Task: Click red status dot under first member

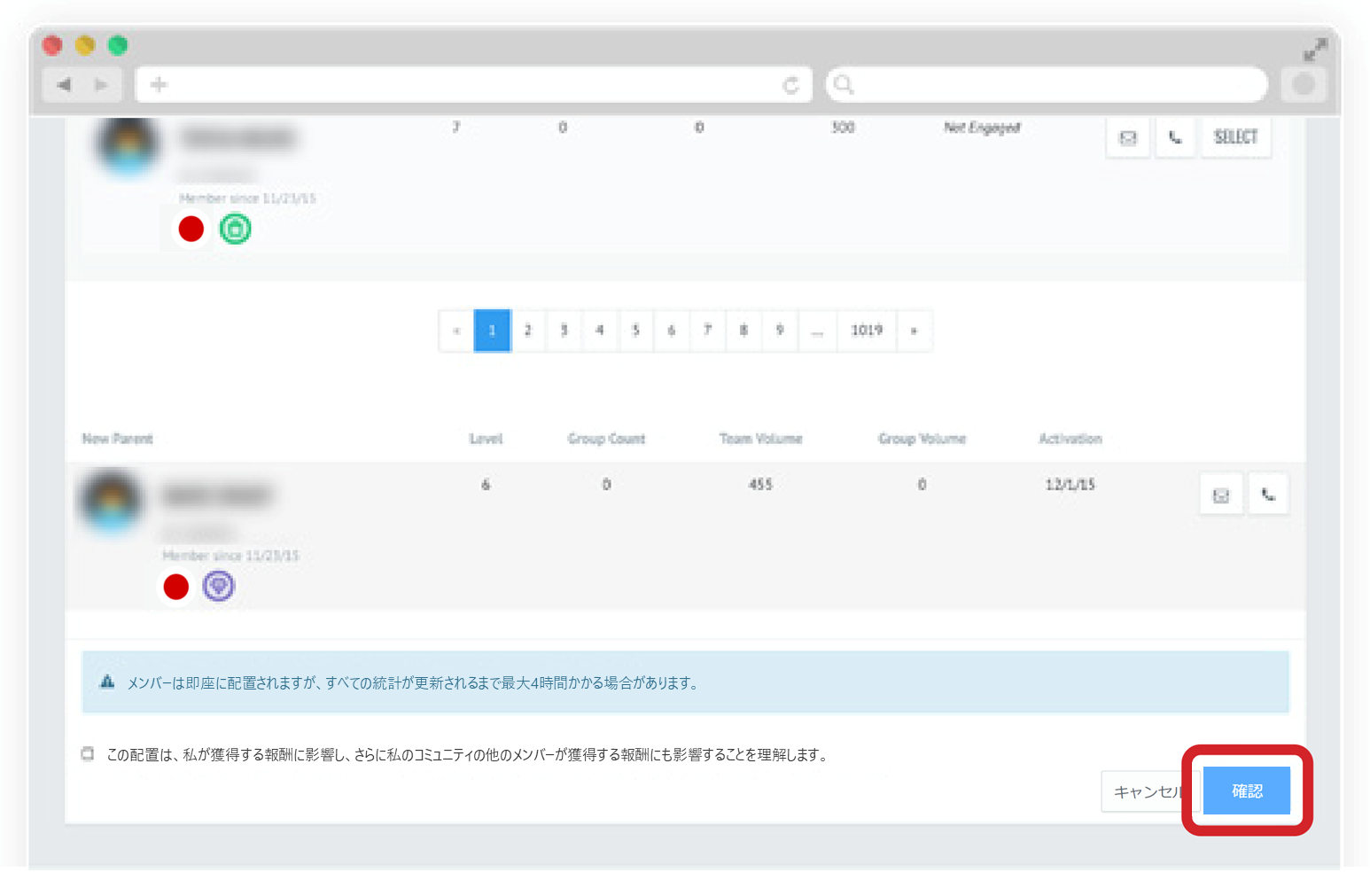Action: pos(191,230)
